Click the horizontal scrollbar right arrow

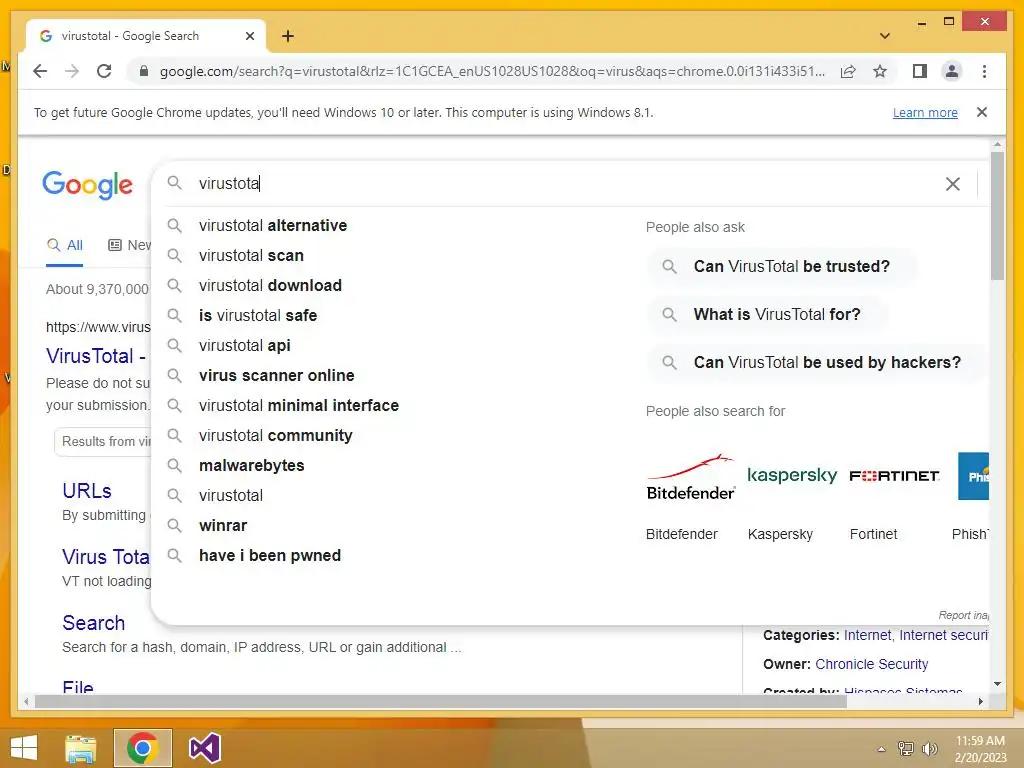click(x=981, y=701)
